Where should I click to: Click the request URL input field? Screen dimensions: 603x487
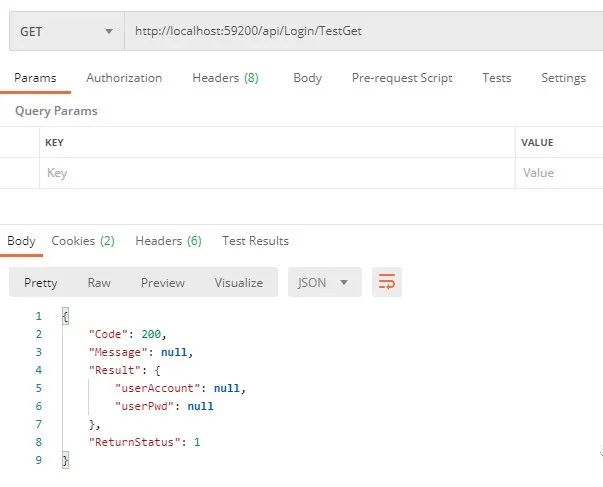tap(364, 31)
